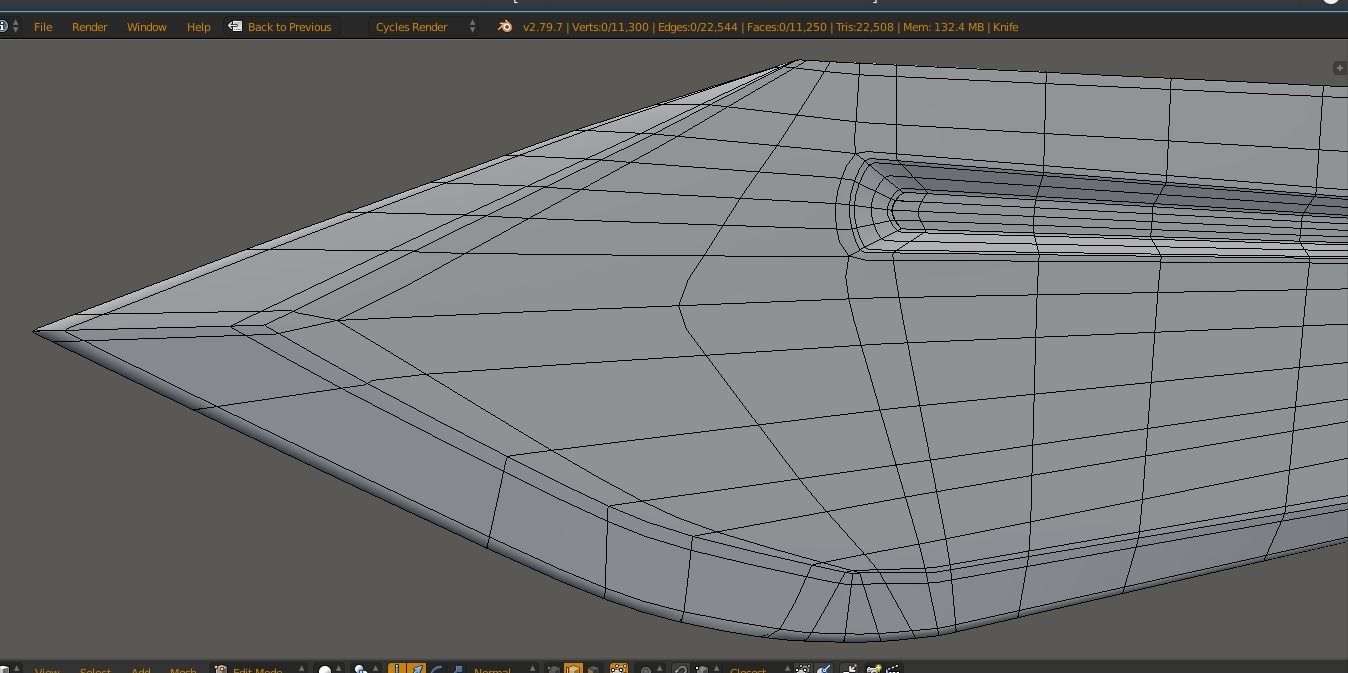
Task: Expand the properties panel with plus icon
Action: tap(1340, 68)
